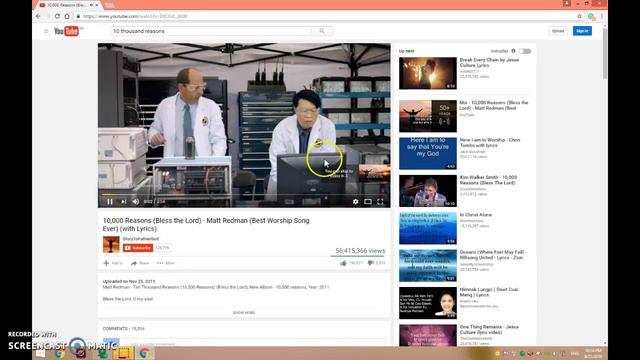Open 'In Christ Alone' video thumbnail
This screenshot has height=360, width=640.
[x=428, y=228]
